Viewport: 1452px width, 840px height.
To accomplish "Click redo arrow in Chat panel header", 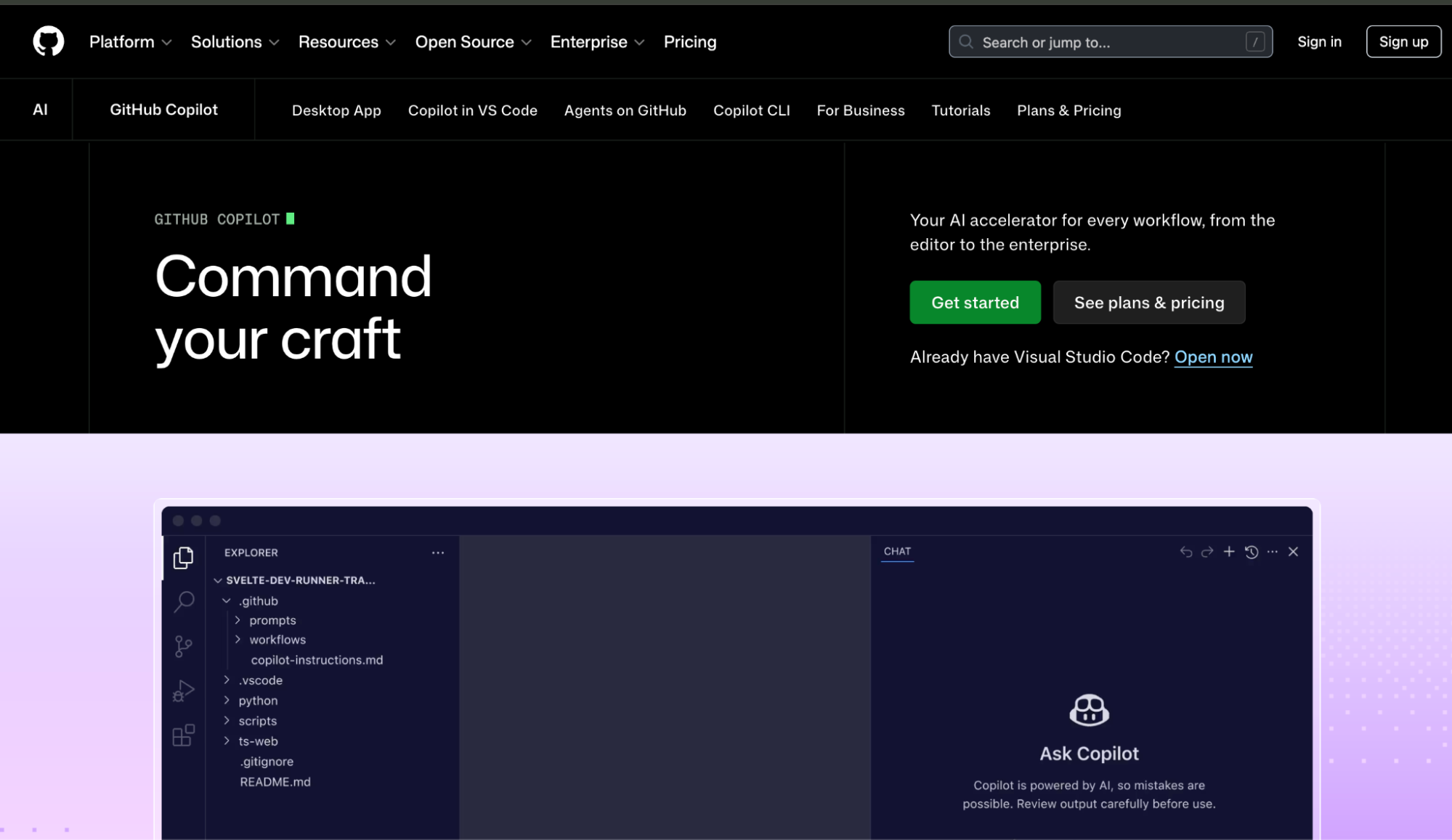I will pyautogui.click(x=1207, y=552).
